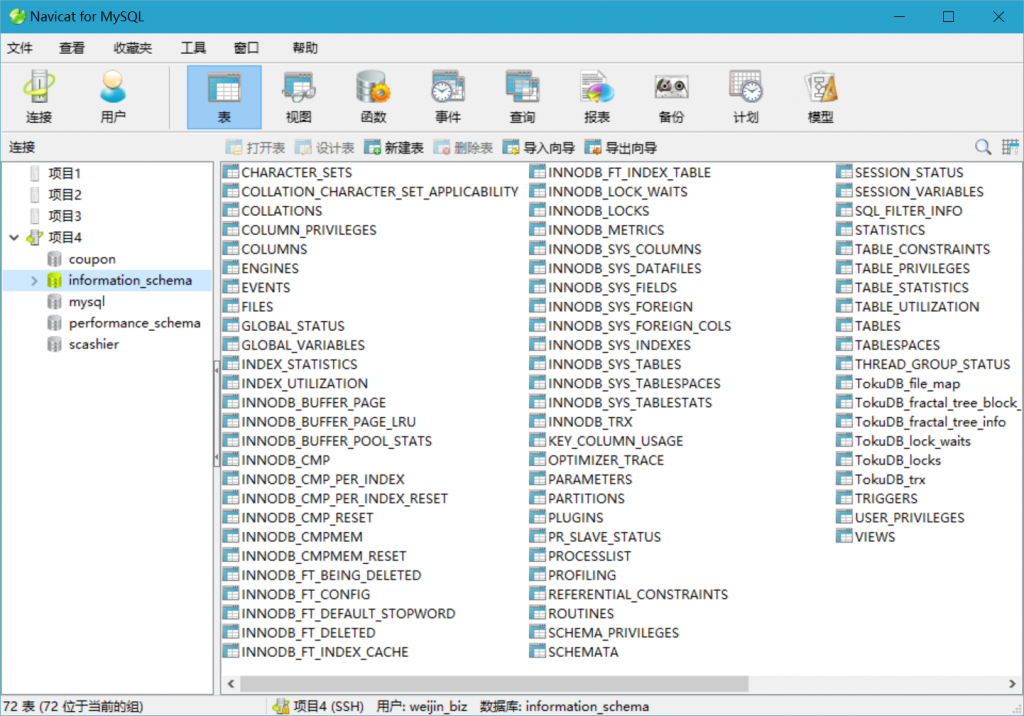Click the 新建表 (New Table) button
Image resolution: width=1024 pixels, height=716 pixels.
tap(394, 148)
